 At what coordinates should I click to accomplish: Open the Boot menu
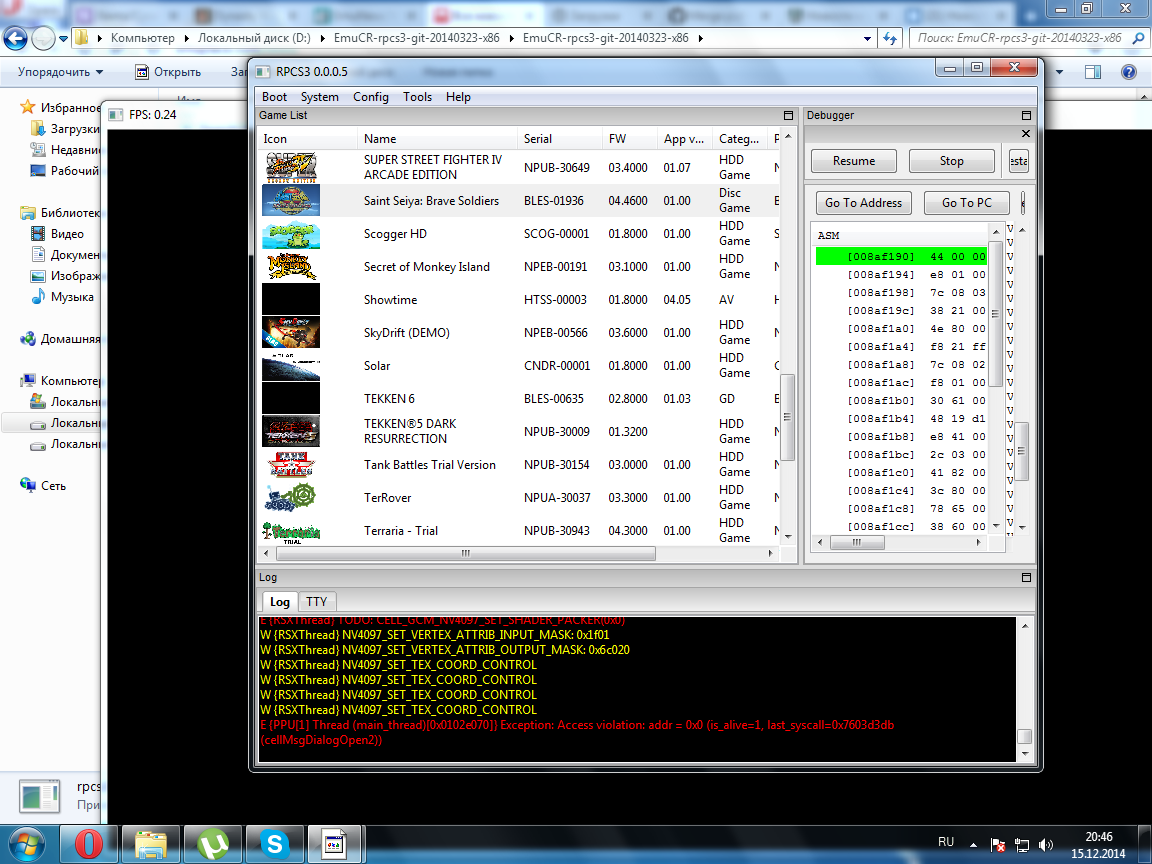274,97
